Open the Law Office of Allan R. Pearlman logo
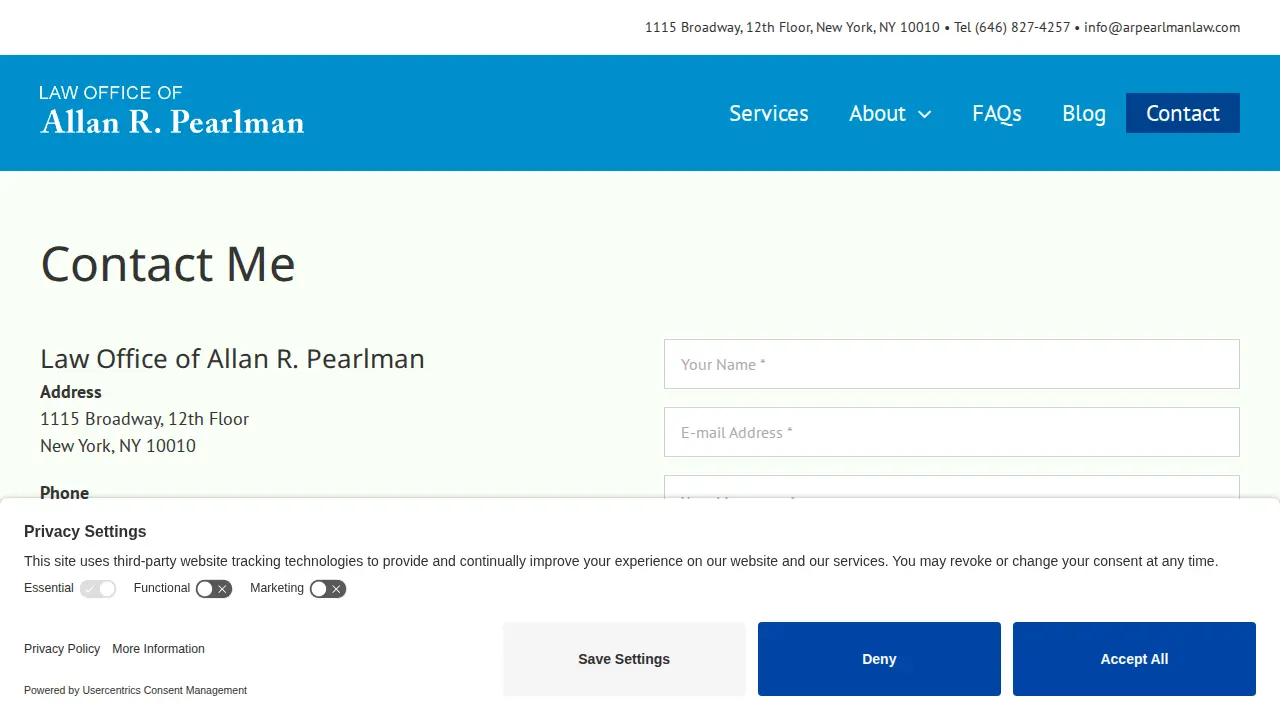Screen dimensions: 1280x720 pyautogui.click(x=172, y=110)
